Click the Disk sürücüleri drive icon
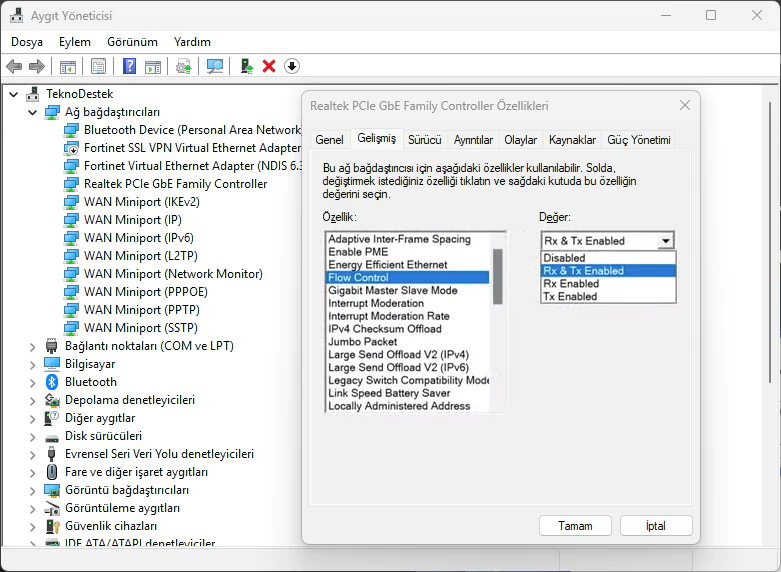 click(x=52, y=438)
